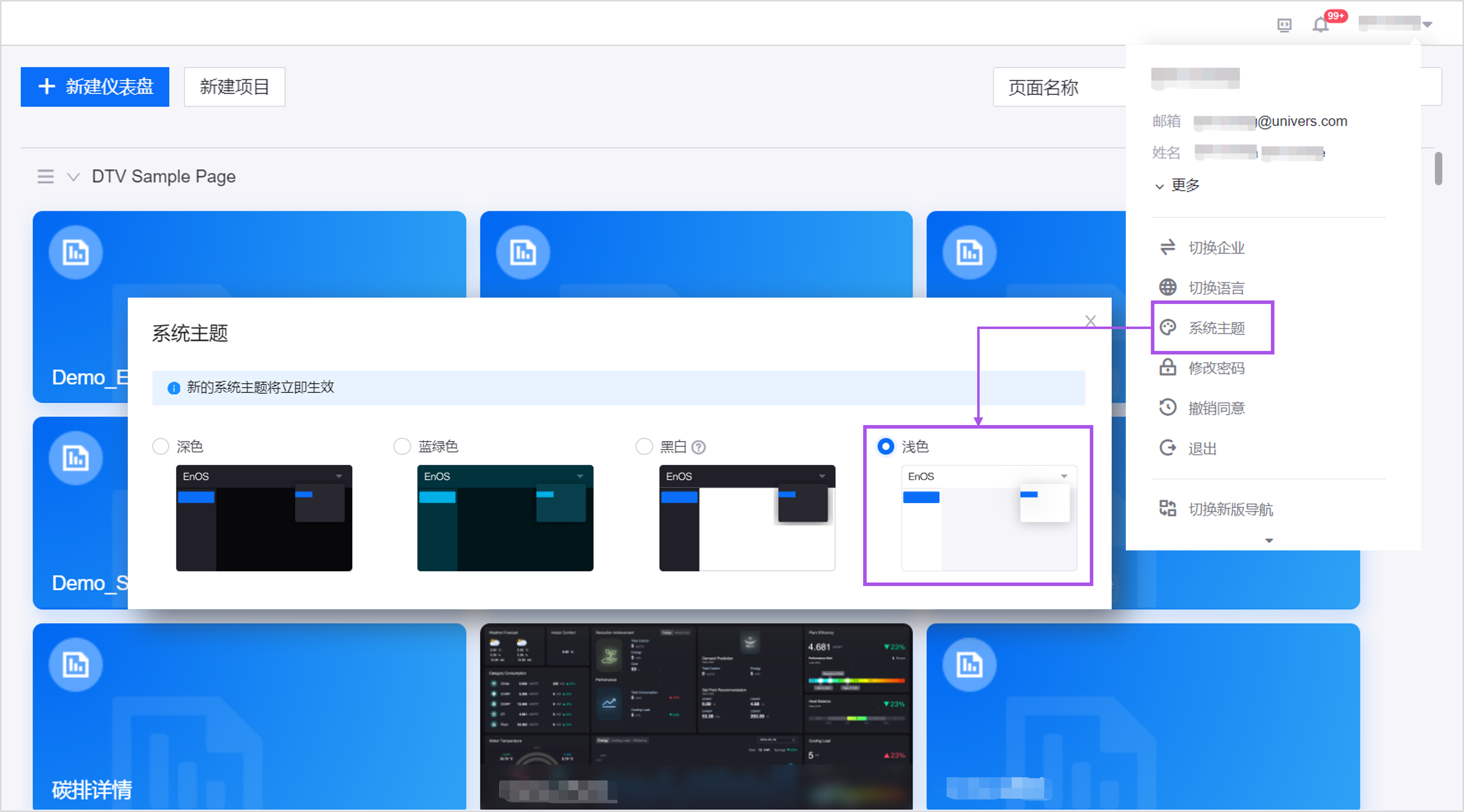The image size is (1464, 812).
Task: Click 退出 in the user menu
Action: click(x=1202, y=448)
